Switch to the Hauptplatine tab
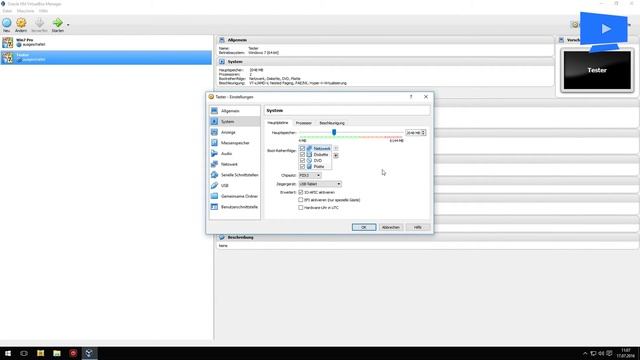The width and height of the screenshot is (640, 360). click(x=278, y=123)
